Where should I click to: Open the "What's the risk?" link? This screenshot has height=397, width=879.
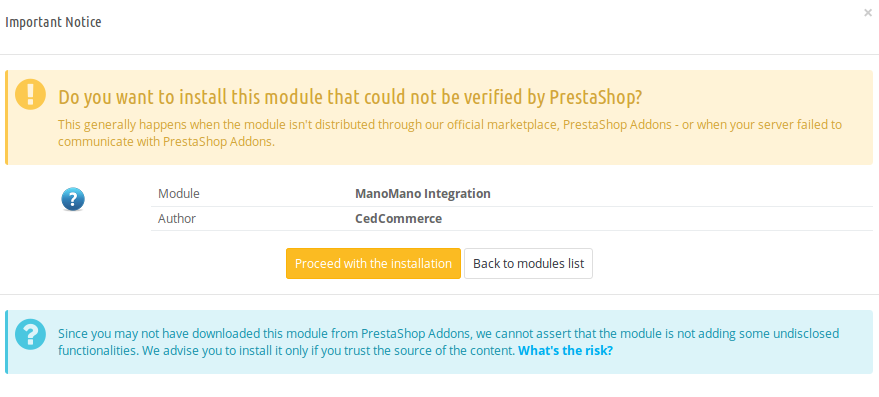click(x=565, y=351)
